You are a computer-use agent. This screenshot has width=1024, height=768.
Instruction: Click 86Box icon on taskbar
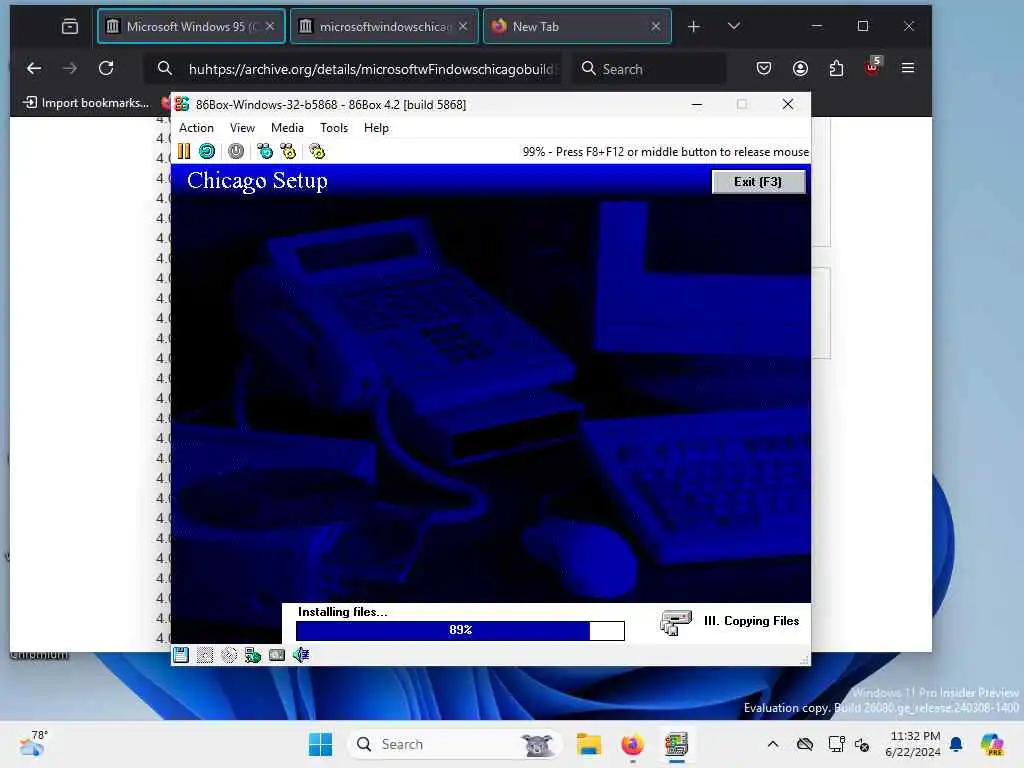[677, 744]
